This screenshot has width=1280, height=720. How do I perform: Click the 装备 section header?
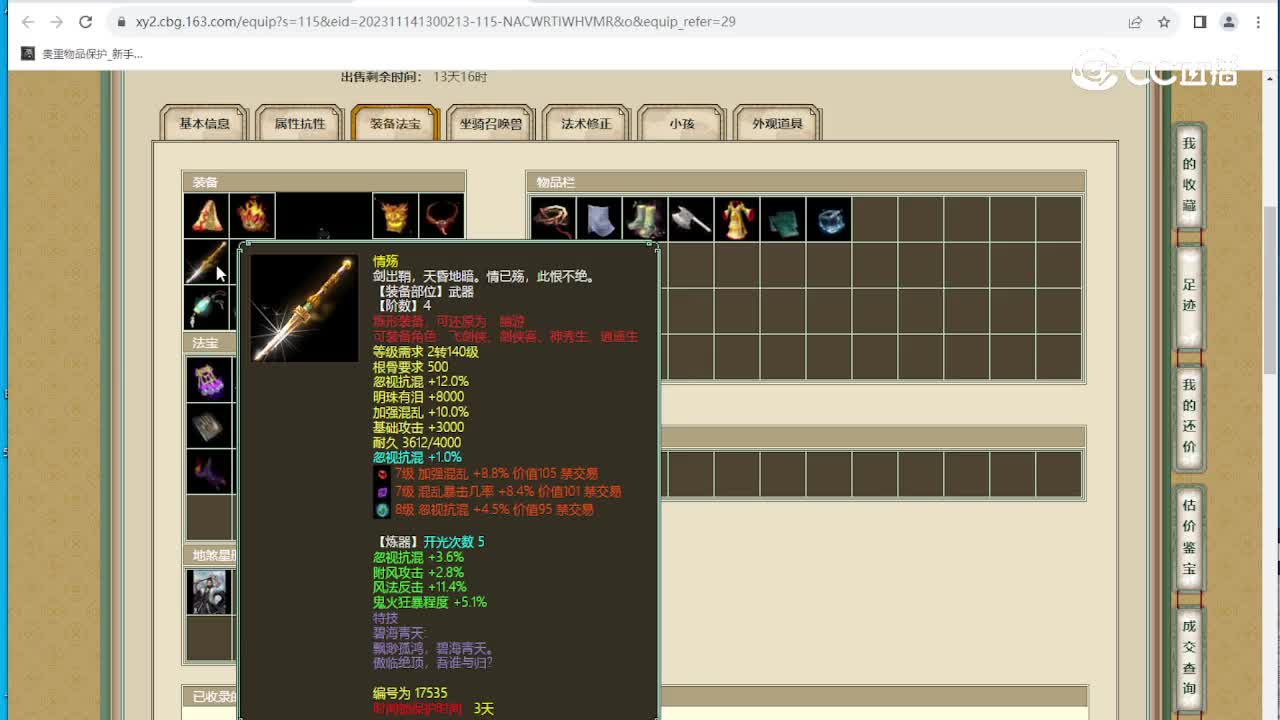click(x=324, y=182)
